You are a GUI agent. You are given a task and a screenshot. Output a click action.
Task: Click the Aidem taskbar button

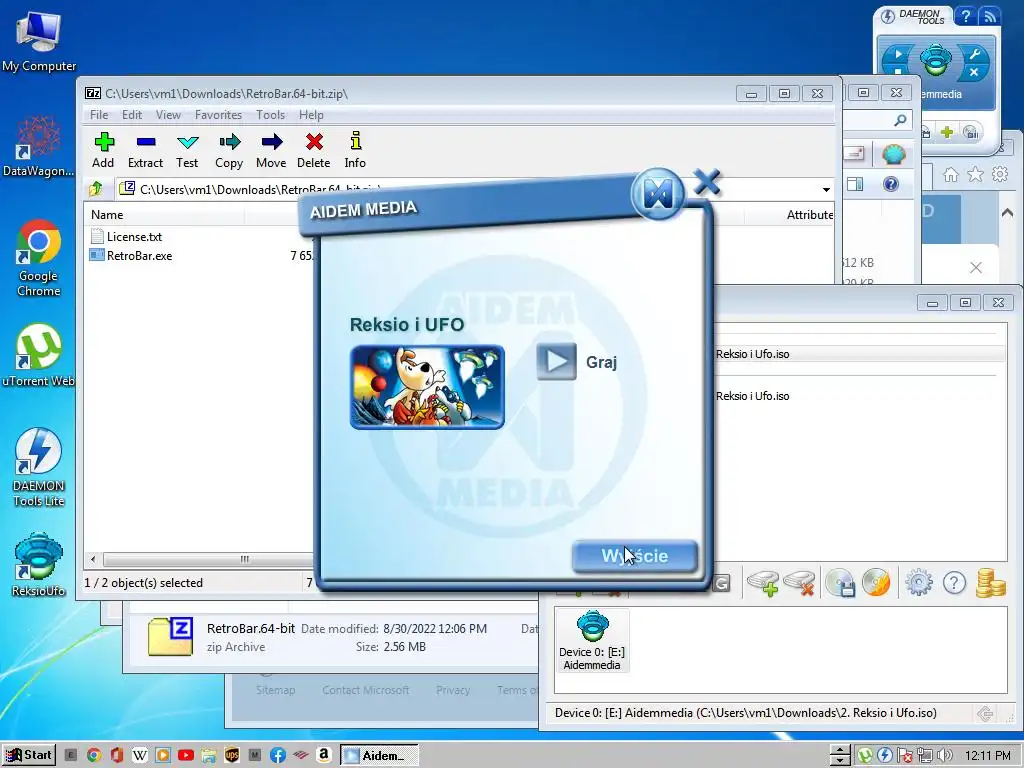pyautogui.click(x=379, y=756)
